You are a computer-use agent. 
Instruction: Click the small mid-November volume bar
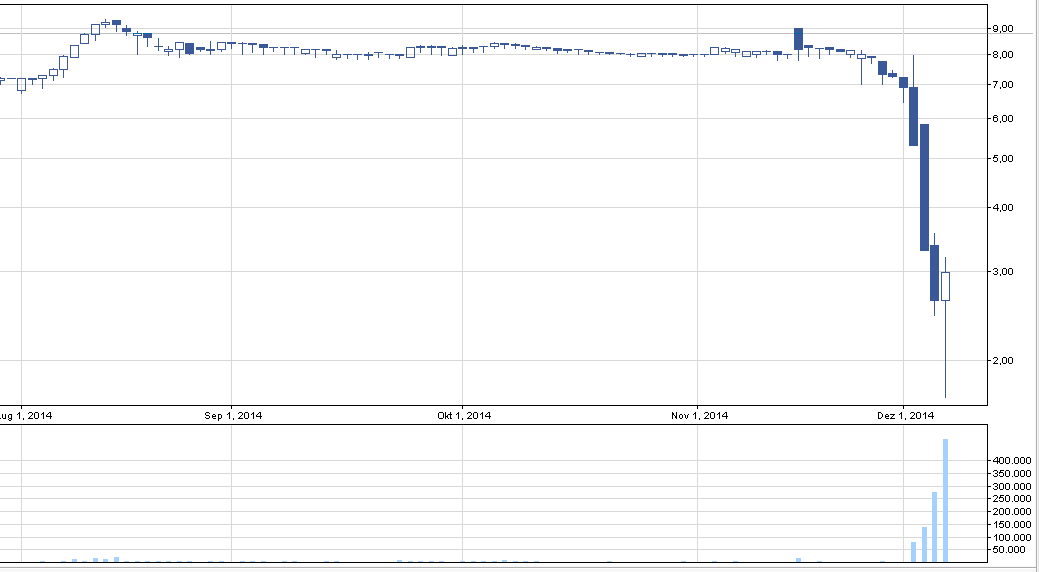click(799, 560)
